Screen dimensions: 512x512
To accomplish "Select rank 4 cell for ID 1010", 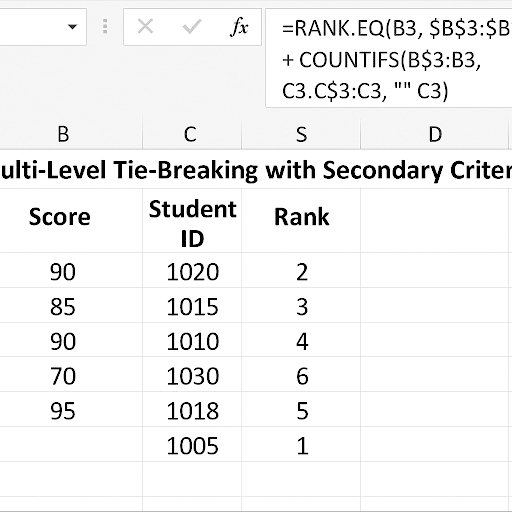I will pos(301,340).
